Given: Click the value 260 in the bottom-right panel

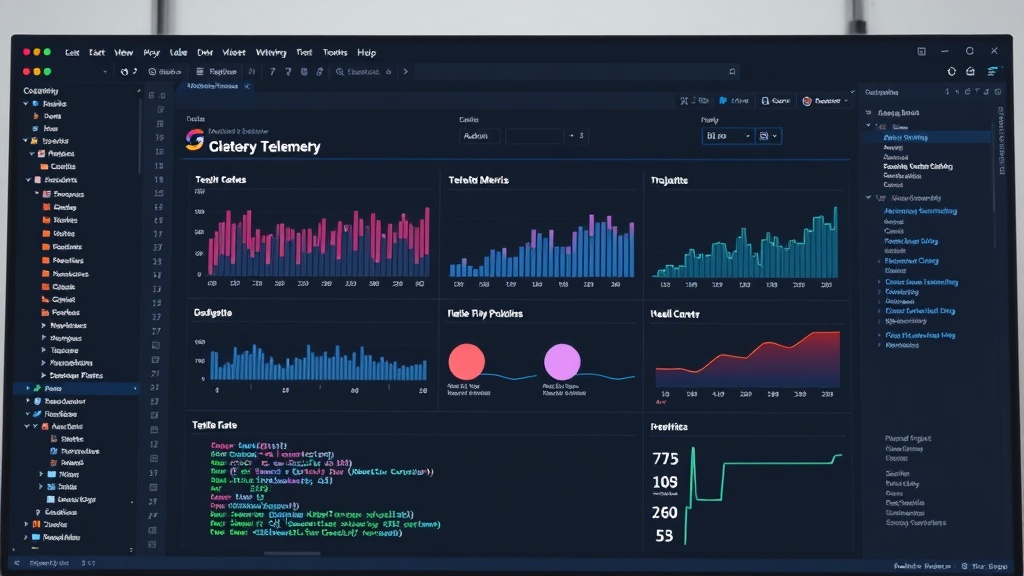Looking at the screenshot, I should pos(664,513).
